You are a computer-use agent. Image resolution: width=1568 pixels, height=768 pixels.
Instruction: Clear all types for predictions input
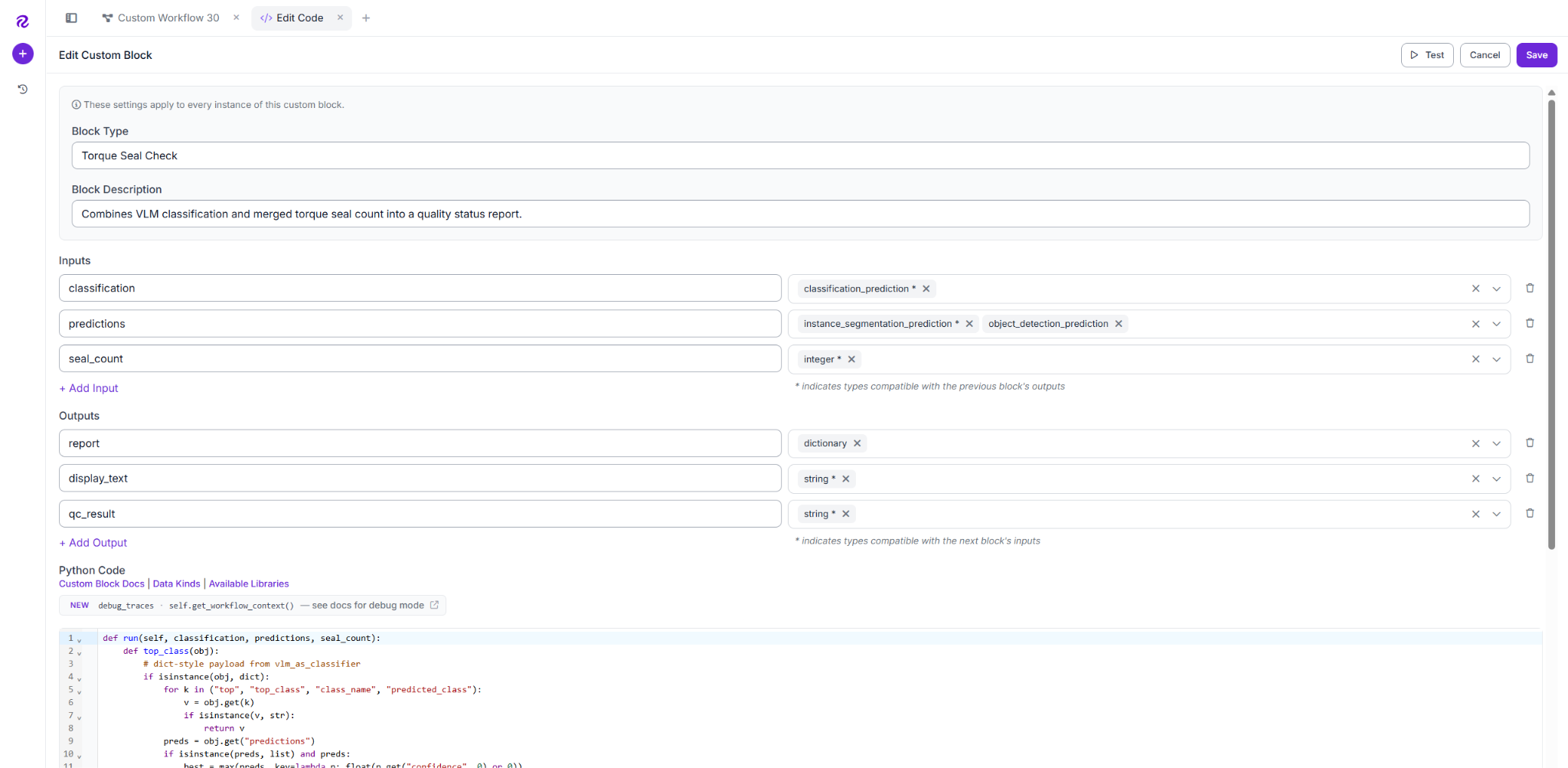(x=1475, y=324)
